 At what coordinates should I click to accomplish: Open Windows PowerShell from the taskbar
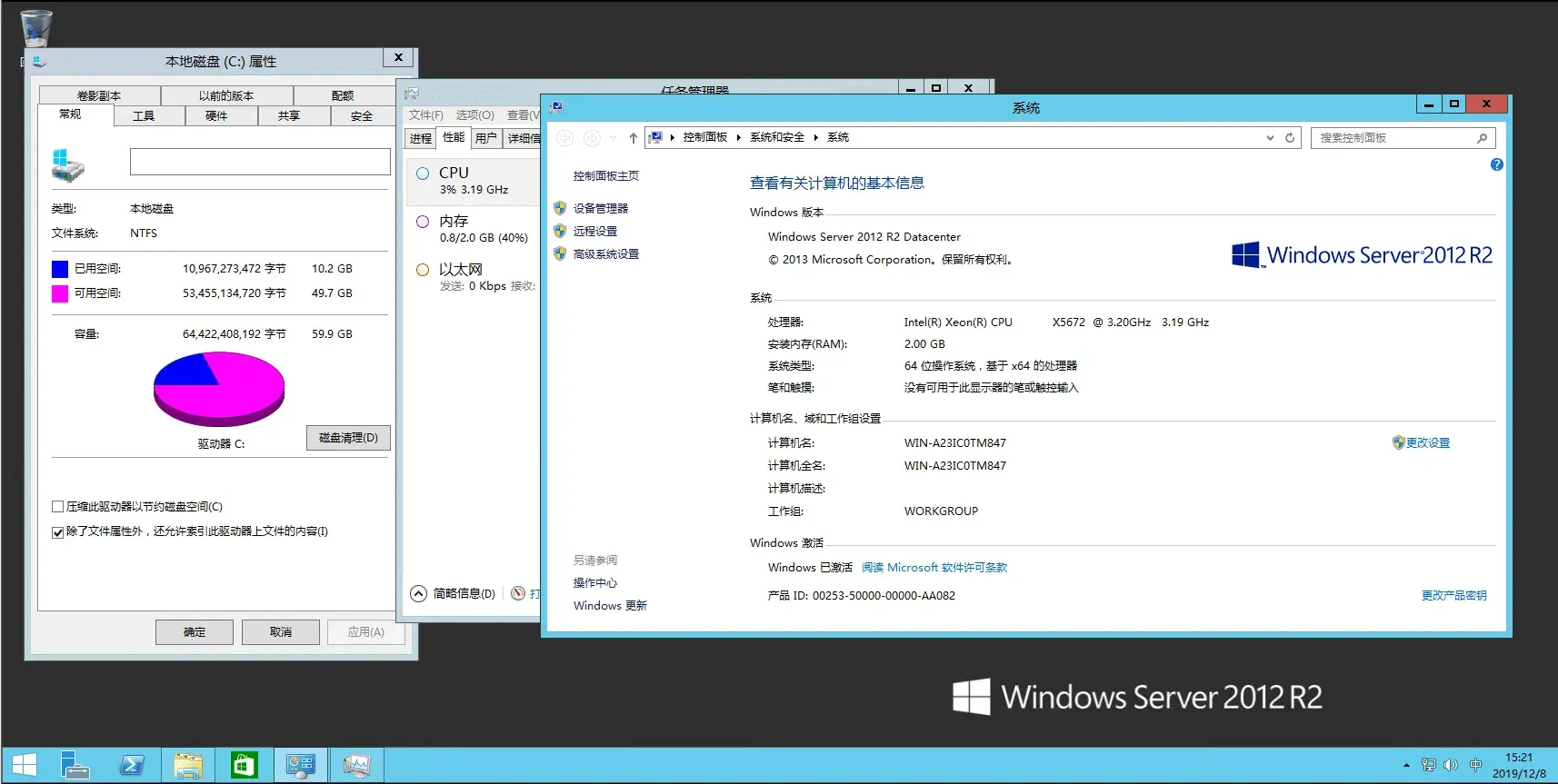tap(132, 765)
